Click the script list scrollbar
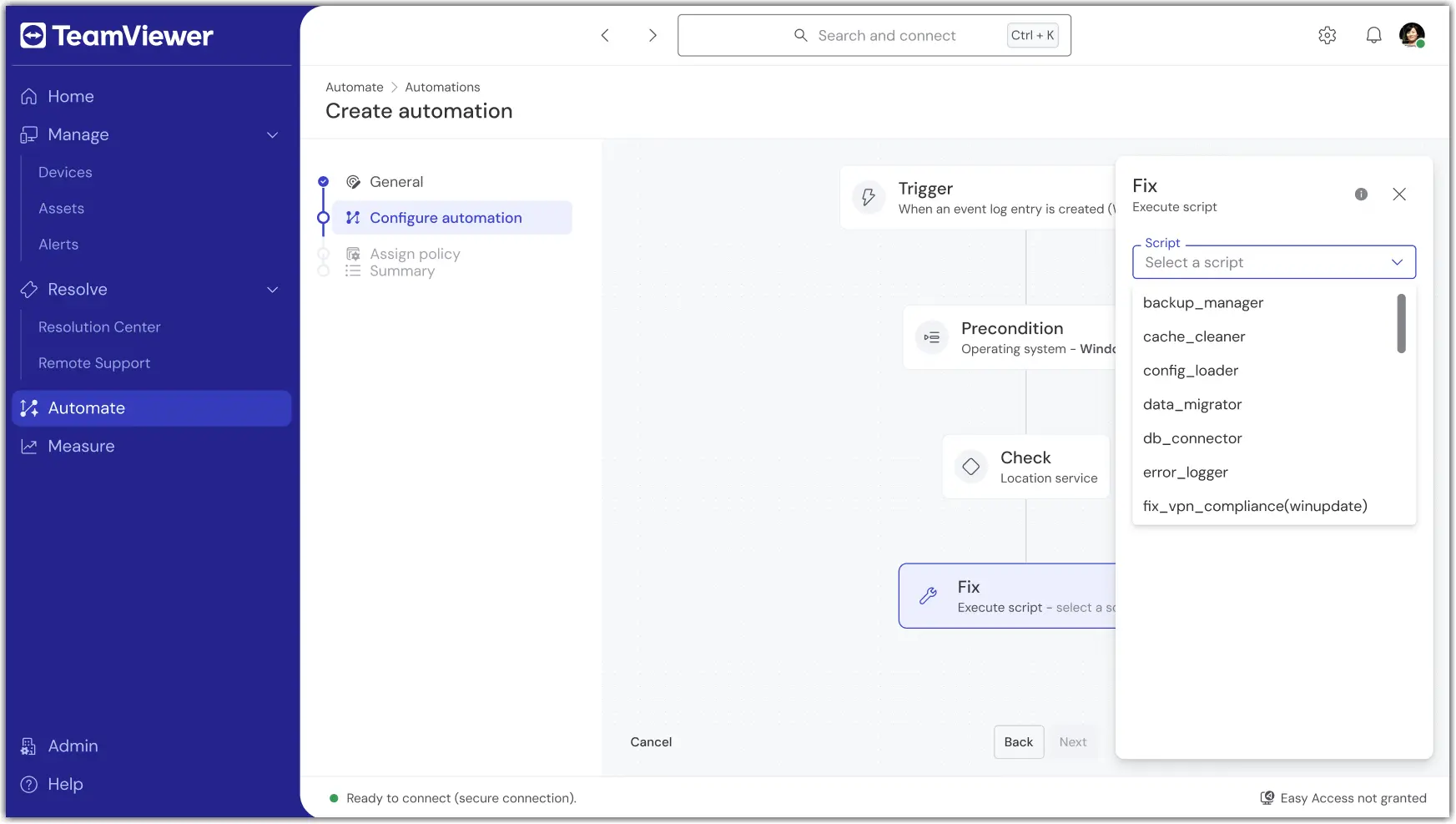This screenshot has height=824, width=1456. [x=1402, y=323]
